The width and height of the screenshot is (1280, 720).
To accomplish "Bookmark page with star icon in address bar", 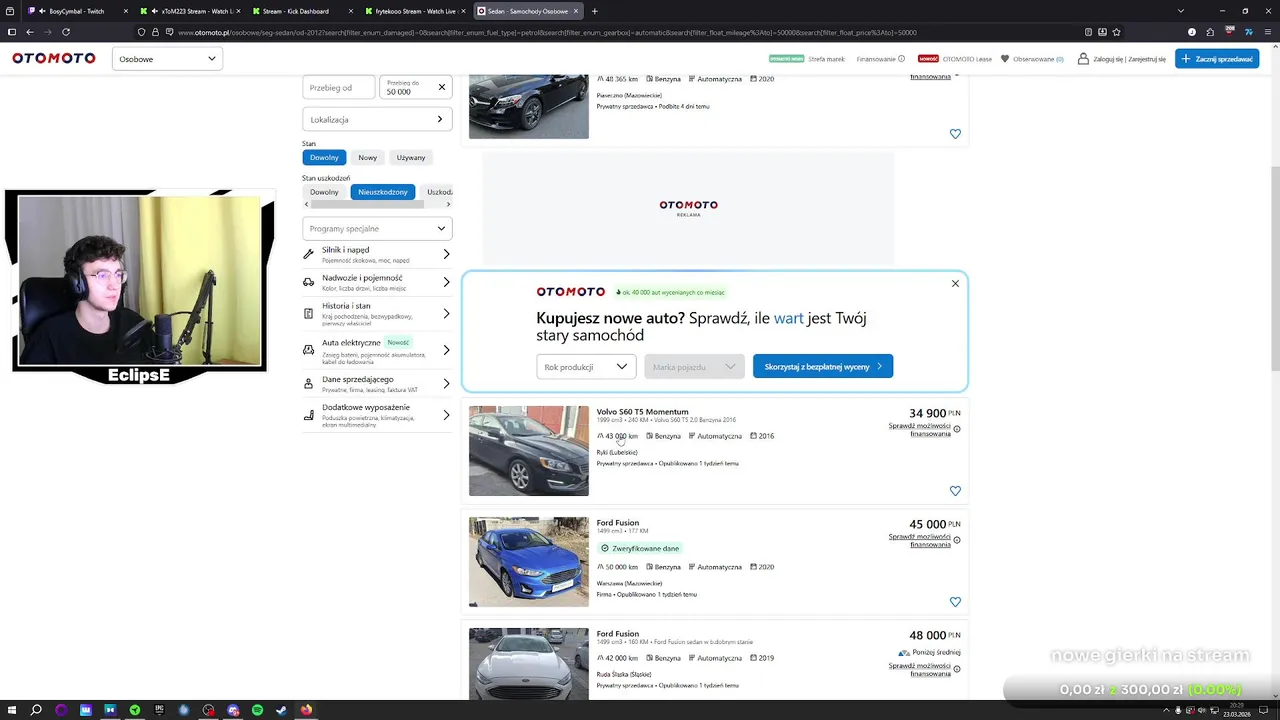I will point(1117,32).
